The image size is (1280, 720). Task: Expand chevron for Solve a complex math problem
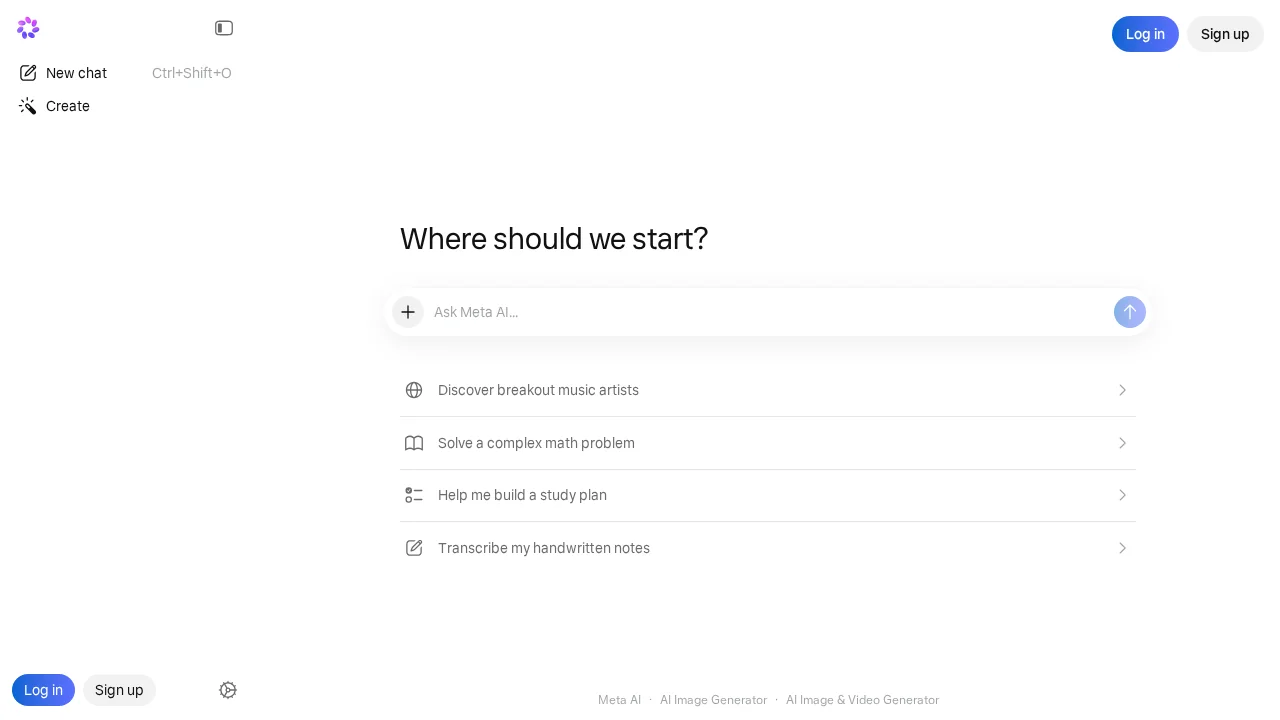coord(1122,443)
